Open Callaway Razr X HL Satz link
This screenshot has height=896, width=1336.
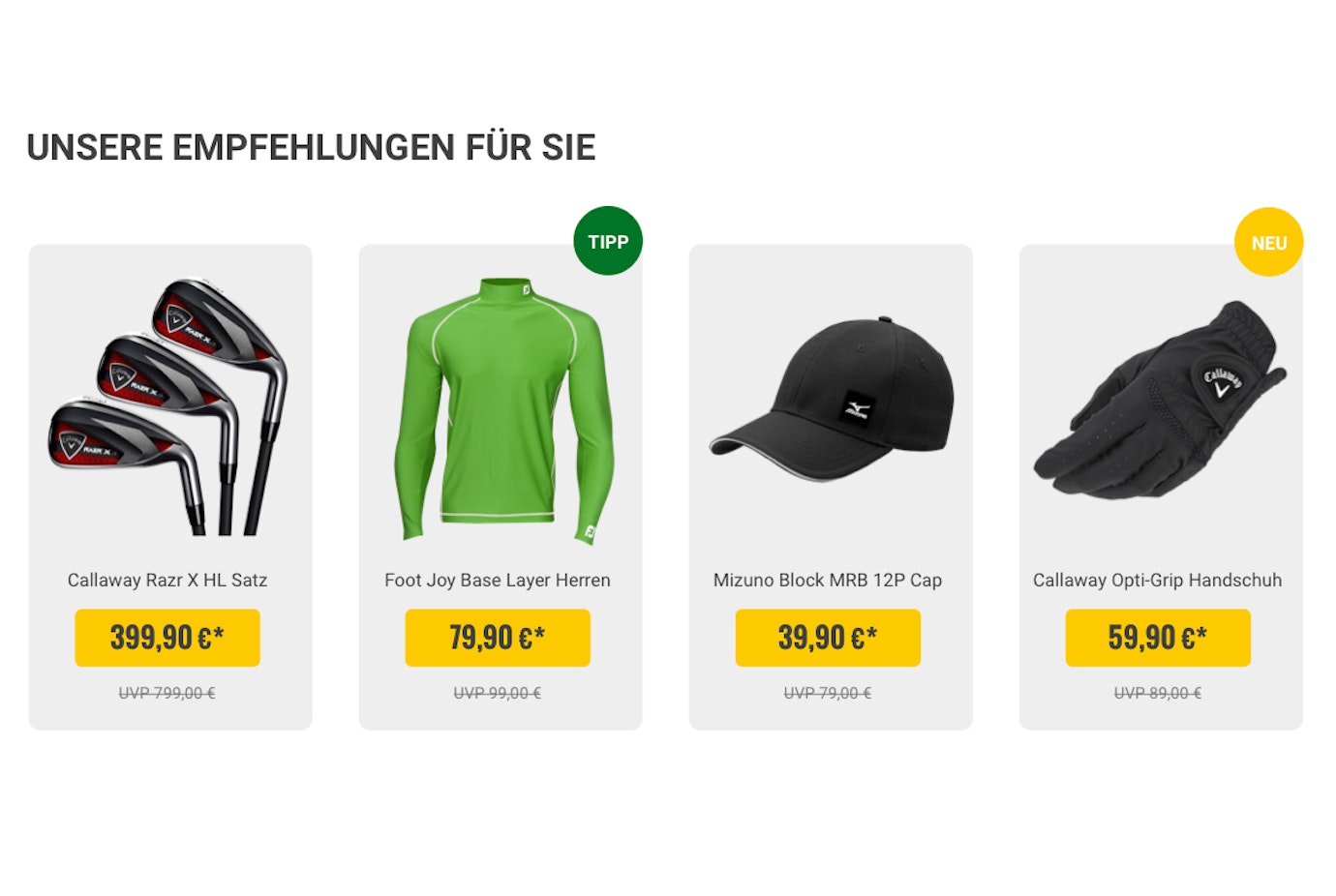point(167,580)
